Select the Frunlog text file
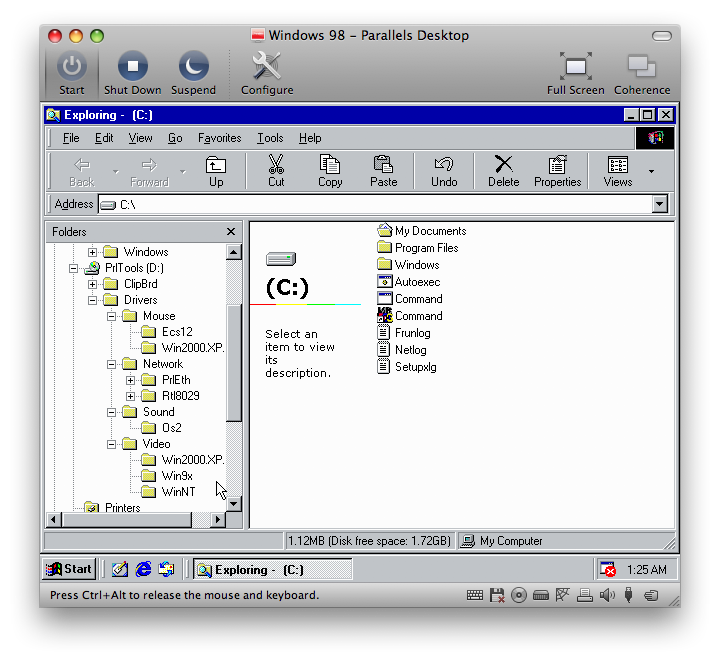Viewport: 720px width, 662px height. point(404,332)
